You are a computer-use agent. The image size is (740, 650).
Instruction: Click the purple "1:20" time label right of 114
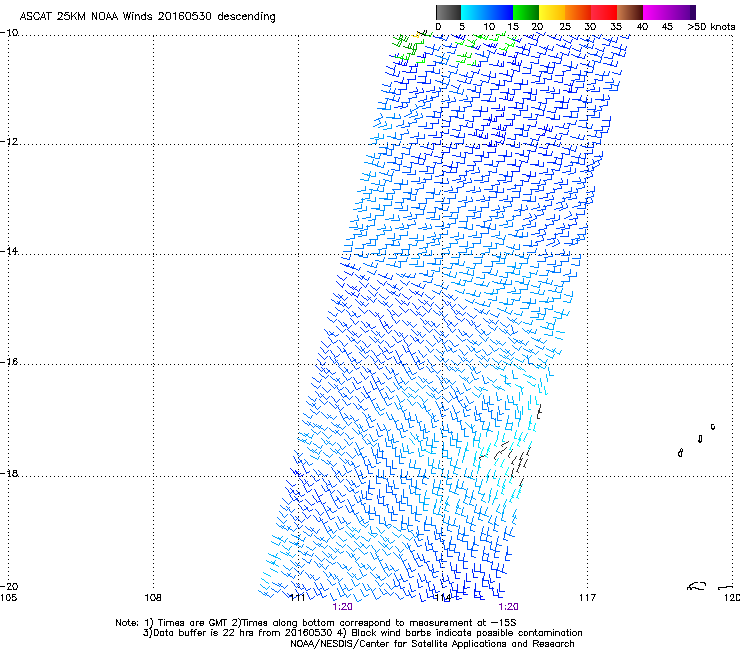[x=508, y=607]
